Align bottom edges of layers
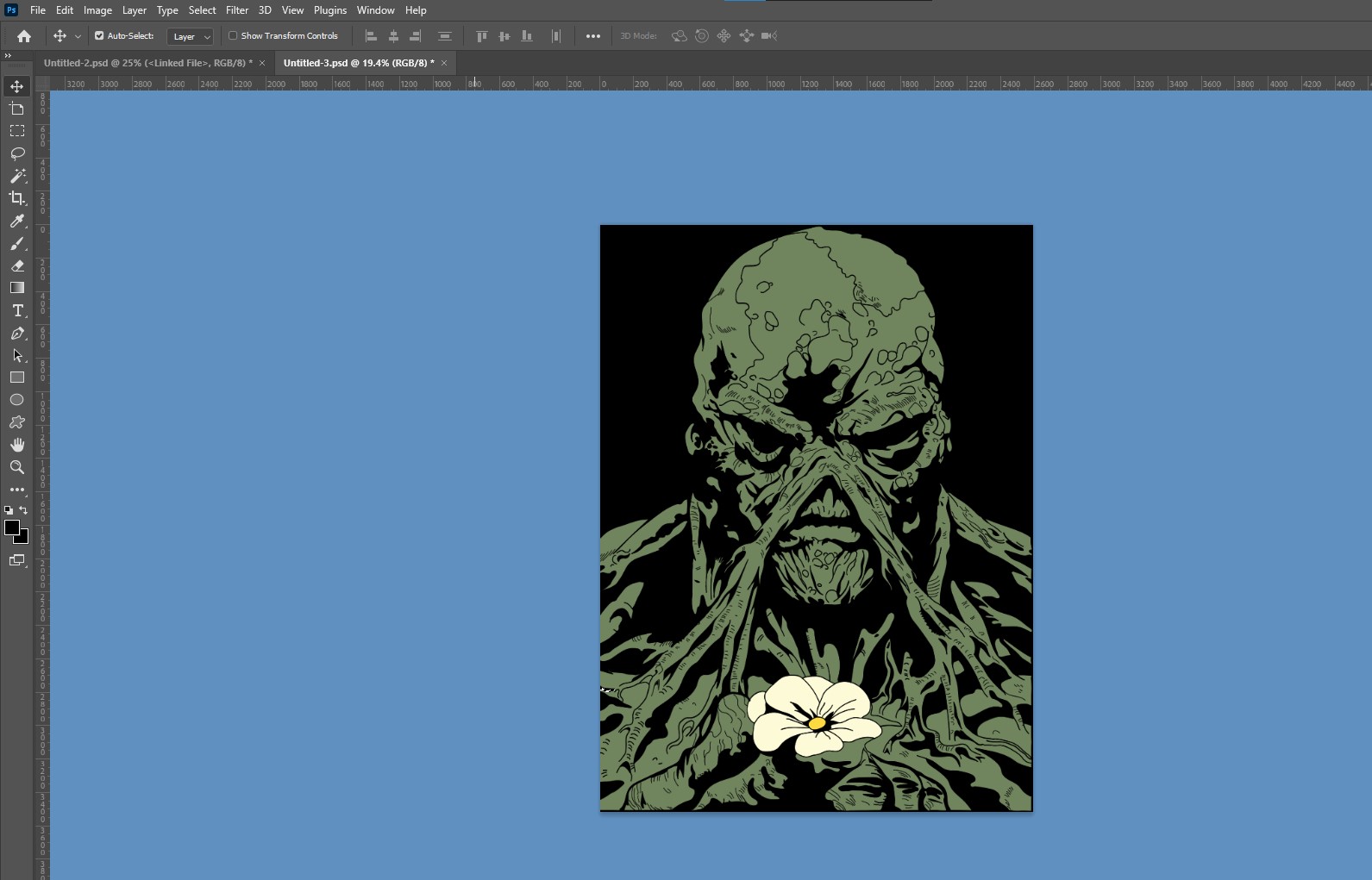Viewport: 1372px width, 880px height. [527, 36]
